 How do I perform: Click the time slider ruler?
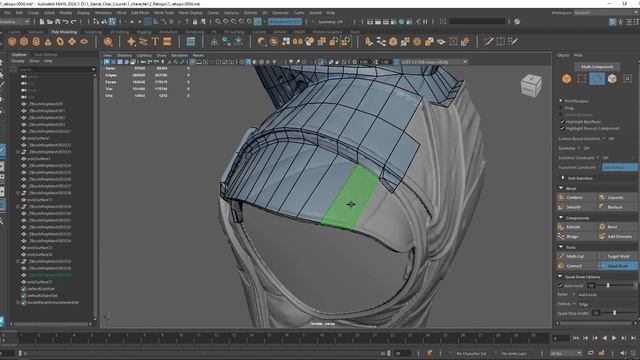[274, 337]
